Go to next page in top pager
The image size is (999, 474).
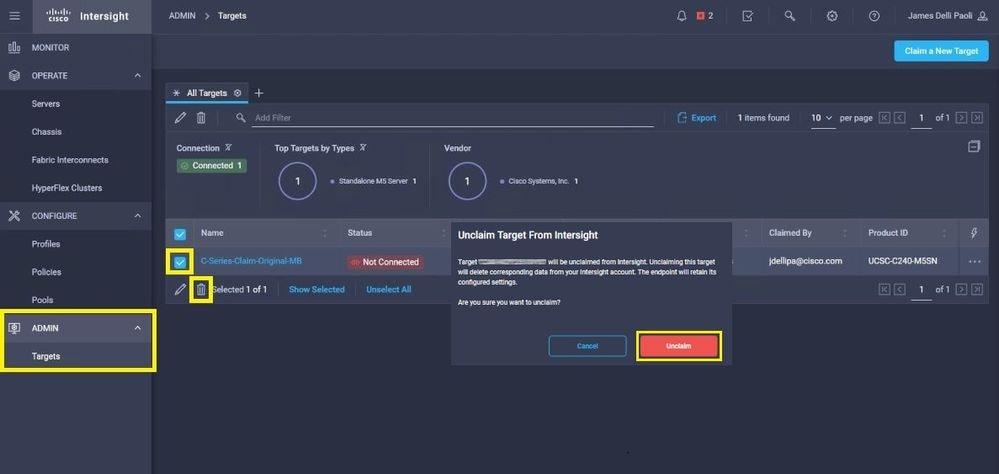[x=962, y=118]
